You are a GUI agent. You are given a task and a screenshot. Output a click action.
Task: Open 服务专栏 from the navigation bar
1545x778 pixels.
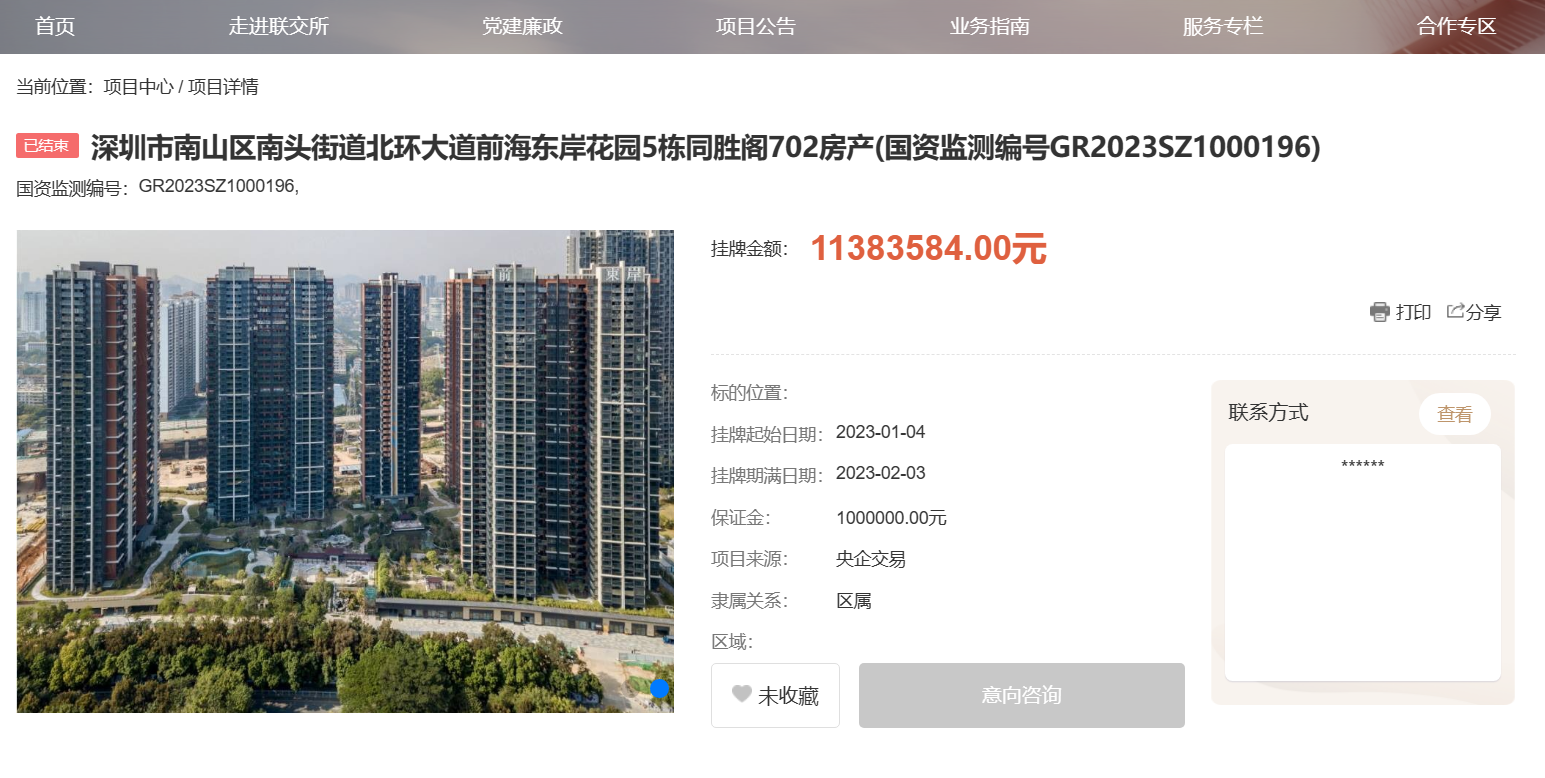click(x=1222, y=27)
